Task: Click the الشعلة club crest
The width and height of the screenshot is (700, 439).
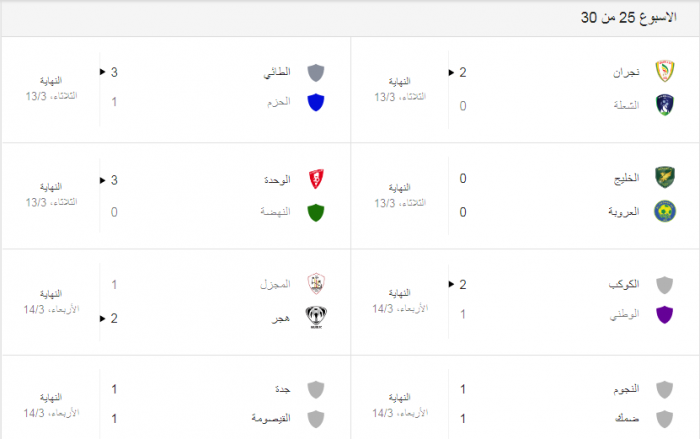Action: pos(665,105)
